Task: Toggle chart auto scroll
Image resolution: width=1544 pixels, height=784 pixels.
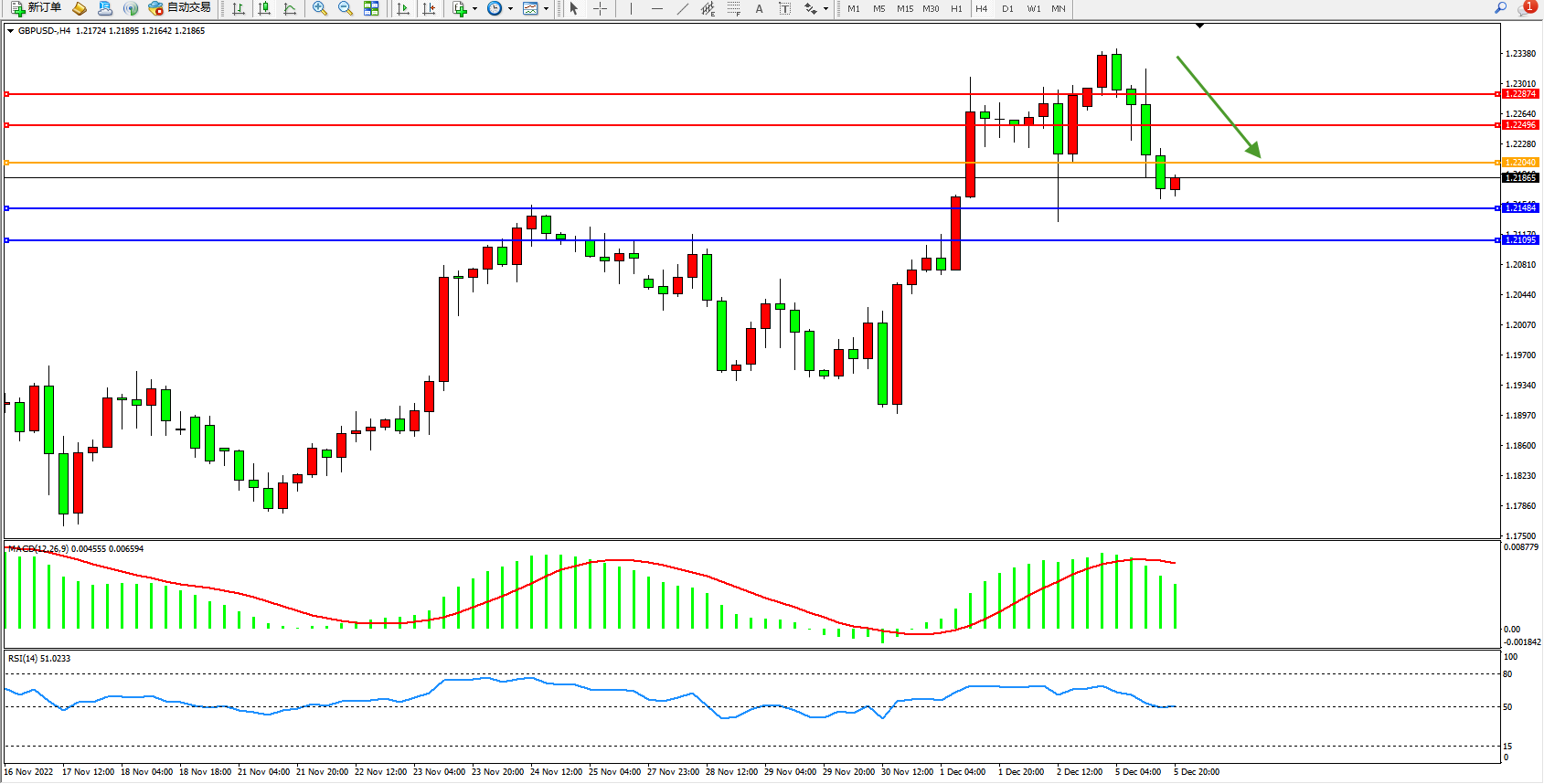Action: pyautogui.click(x=402, y=8)
